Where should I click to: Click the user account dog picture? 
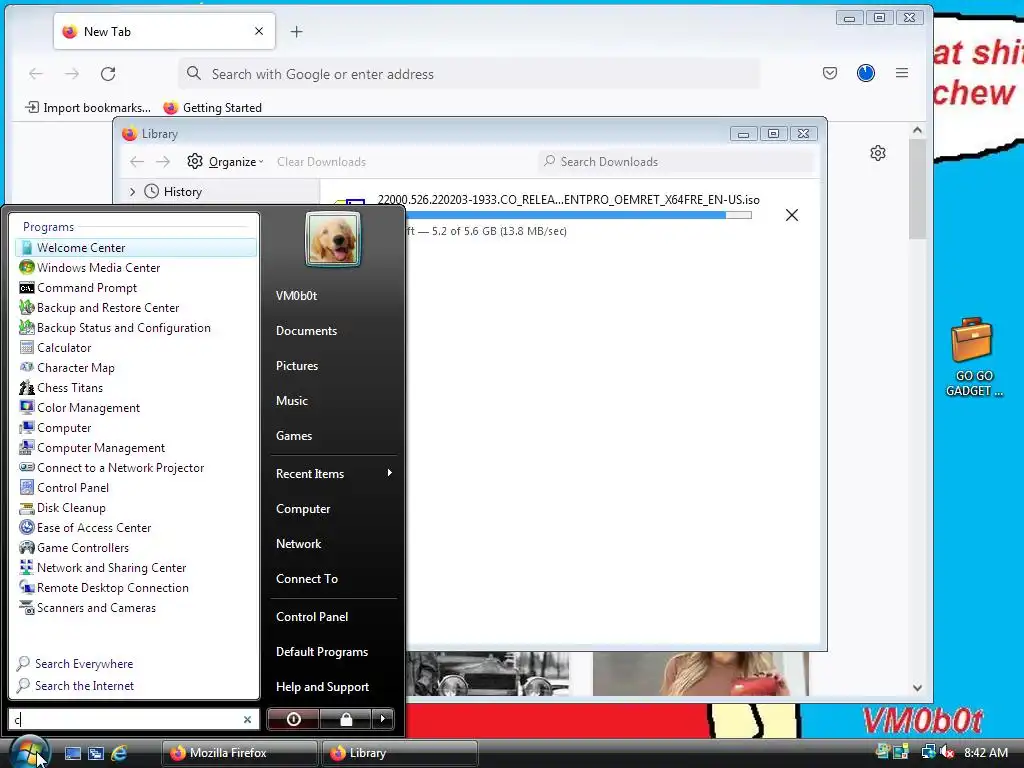tap(333, 240)
